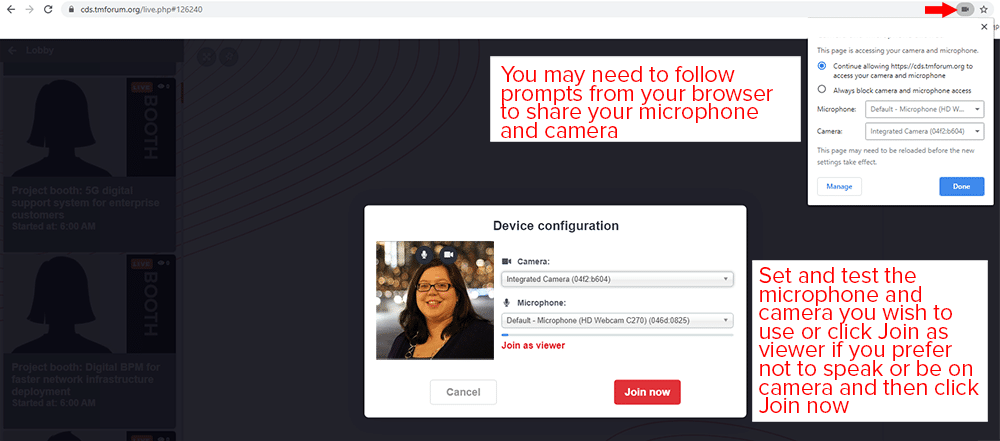The image size is (1000, 441).
Task: Click the padlock icon in the address bar
Action: pos(72,10)
